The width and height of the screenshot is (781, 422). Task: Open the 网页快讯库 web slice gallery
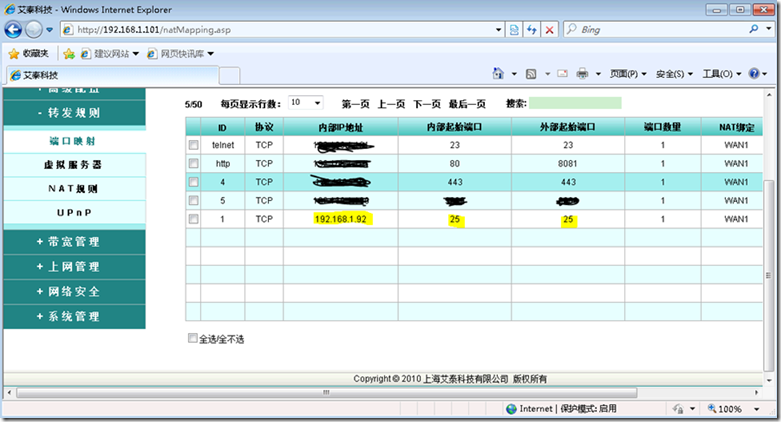pyautogui.click(x=180, y=54)
